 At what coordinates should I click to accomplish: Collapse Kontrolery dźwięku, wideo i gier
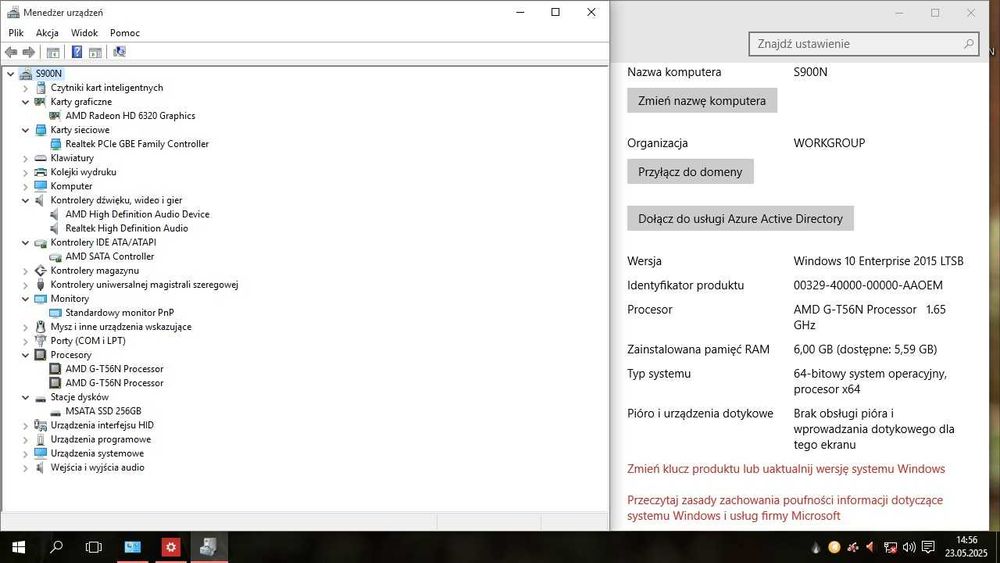click(26, 200)
